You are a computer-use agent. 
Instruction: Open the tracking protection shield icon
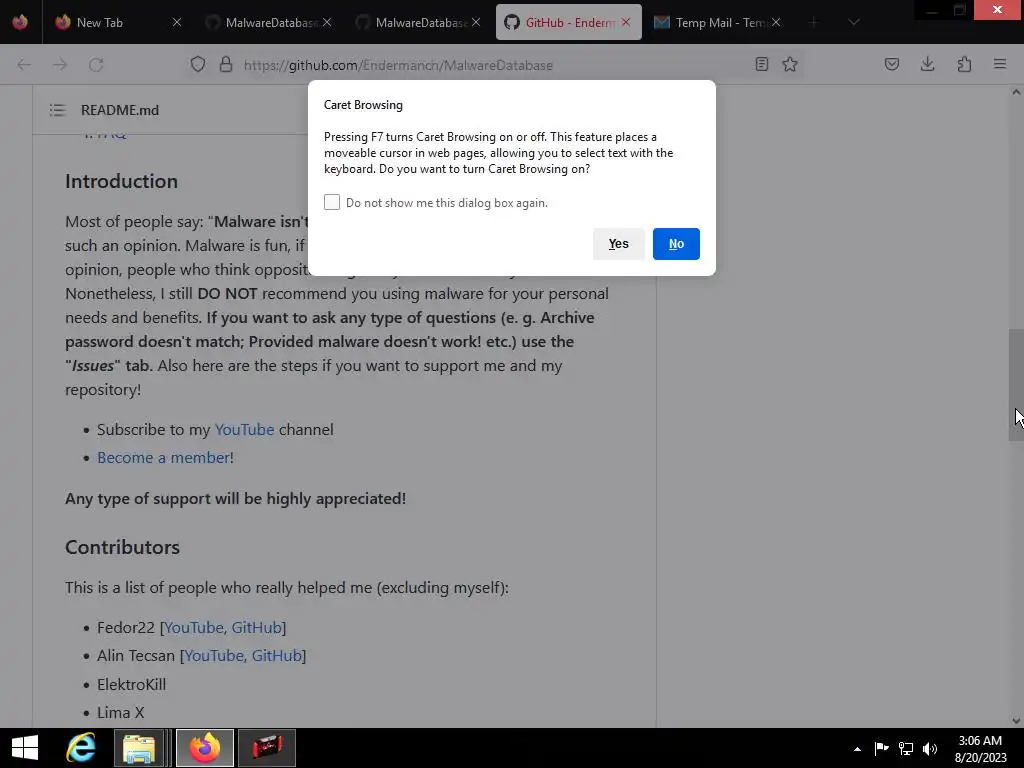[198, 64]
